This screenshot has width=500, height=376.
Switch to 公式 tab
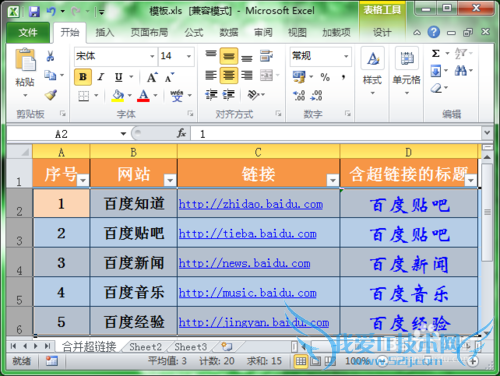pyautogui.click(x=194, y=33)
